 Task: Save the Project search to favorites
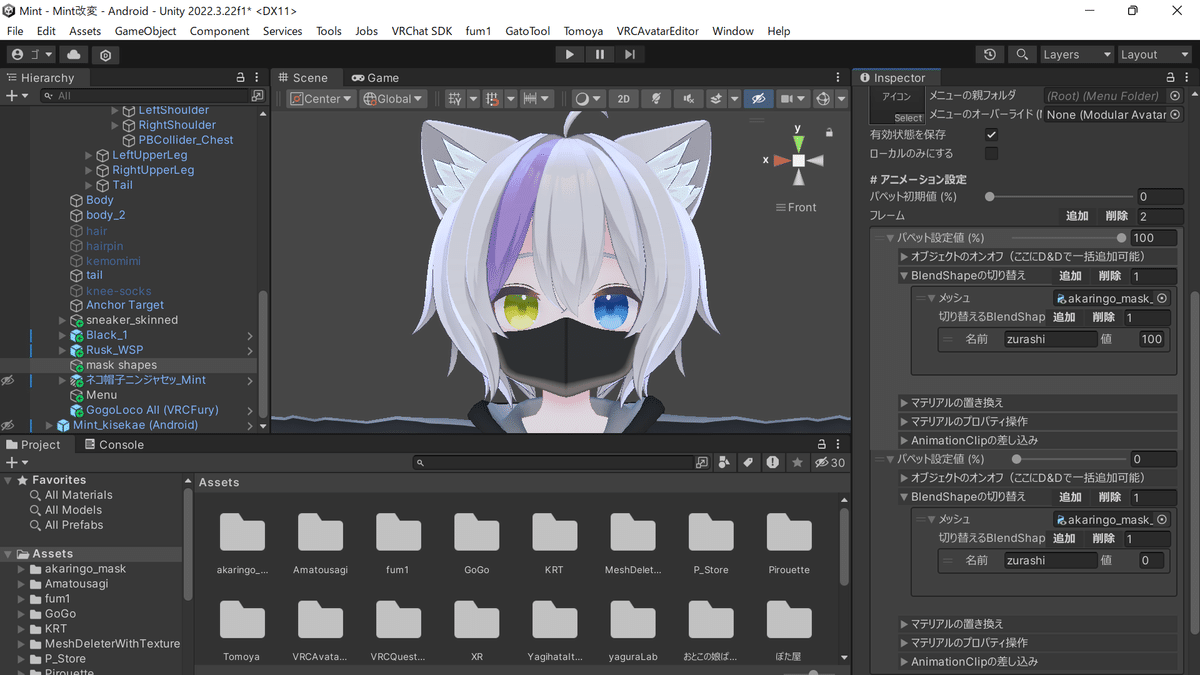pyautogui.click(x=797, y=463)
